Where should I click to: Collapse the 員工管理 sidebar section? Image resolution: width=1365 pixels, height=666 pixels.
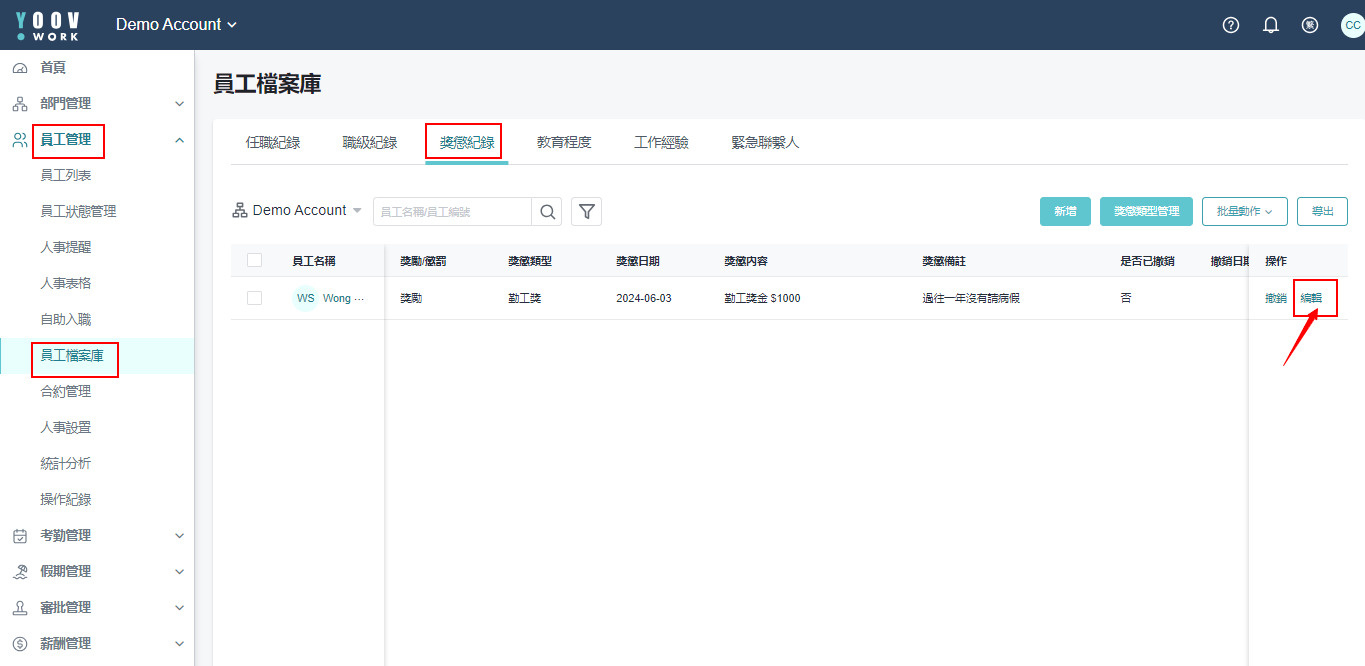pyautogui.click(x=179, y=140)
